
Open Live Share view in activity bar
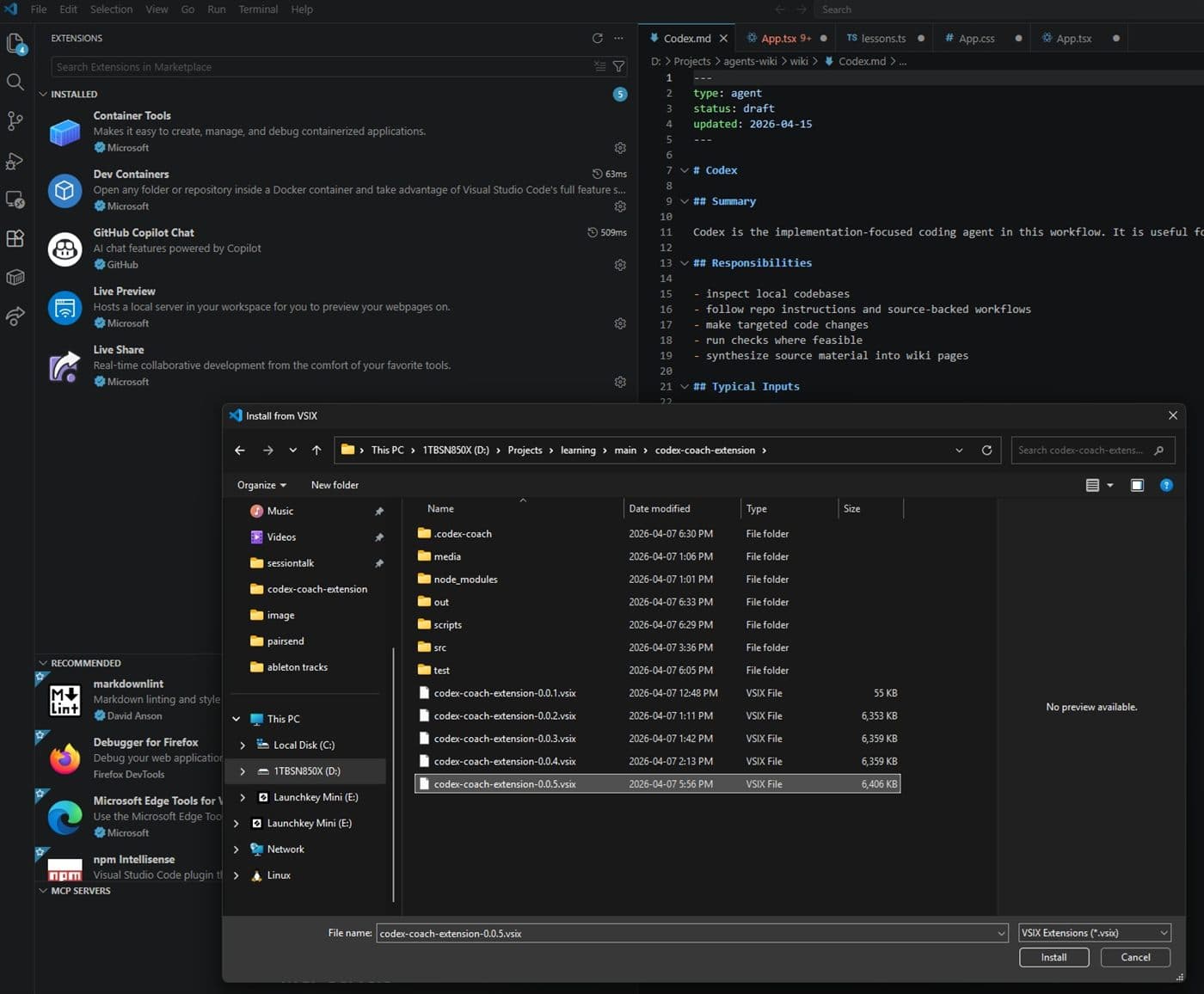[15, 316]
